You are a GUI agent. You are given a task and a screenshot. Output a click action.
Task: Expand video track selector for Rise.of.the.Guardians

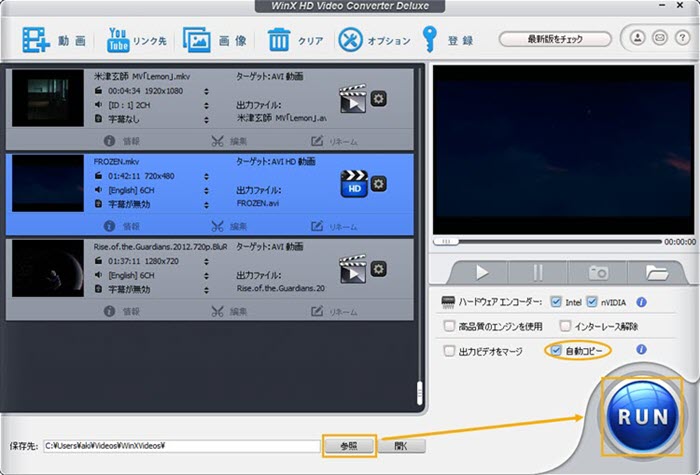[206, 262]
